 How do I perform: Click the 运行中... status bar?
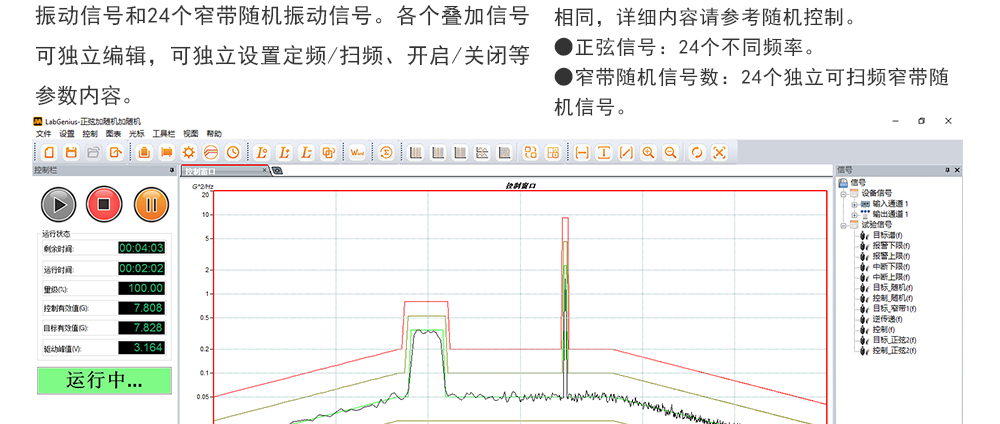(104, 380)
